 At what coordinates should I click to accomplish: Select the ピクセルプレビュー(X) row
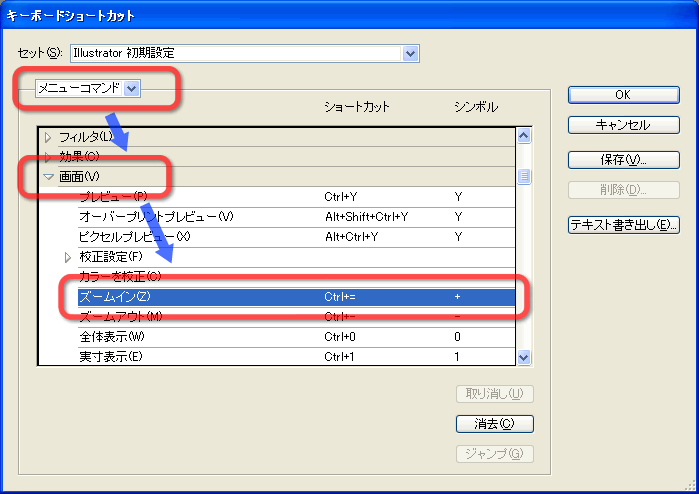(x=296, y=237)
